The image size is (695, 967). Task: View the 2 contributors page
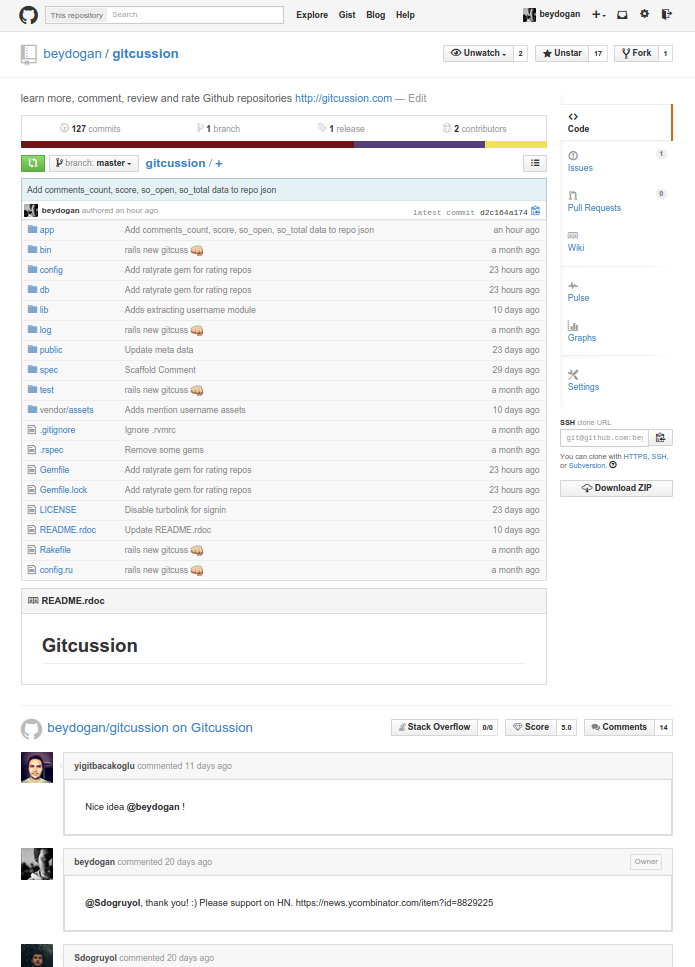(x=474, y=128)
